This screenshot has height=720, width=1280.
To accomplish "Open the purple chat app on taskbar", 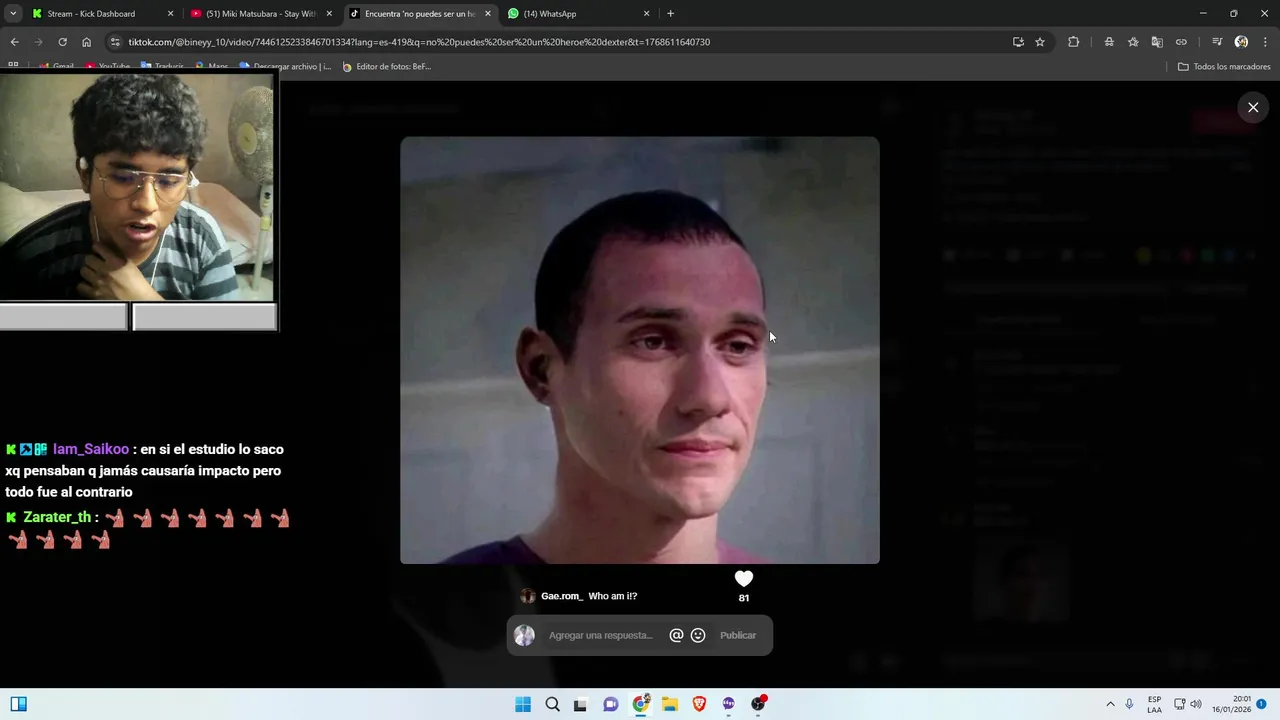I will coord(610,704).
